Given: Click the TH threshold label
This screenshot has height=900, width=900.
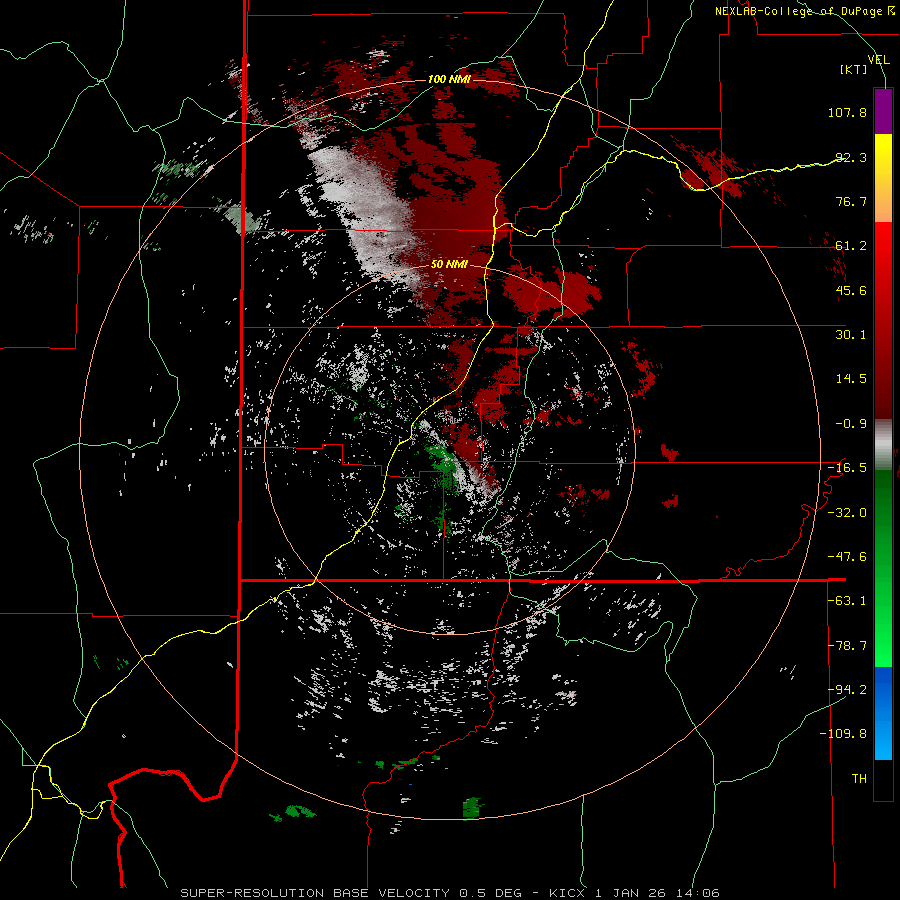Looking at the screenshot, I should (859, 779).
